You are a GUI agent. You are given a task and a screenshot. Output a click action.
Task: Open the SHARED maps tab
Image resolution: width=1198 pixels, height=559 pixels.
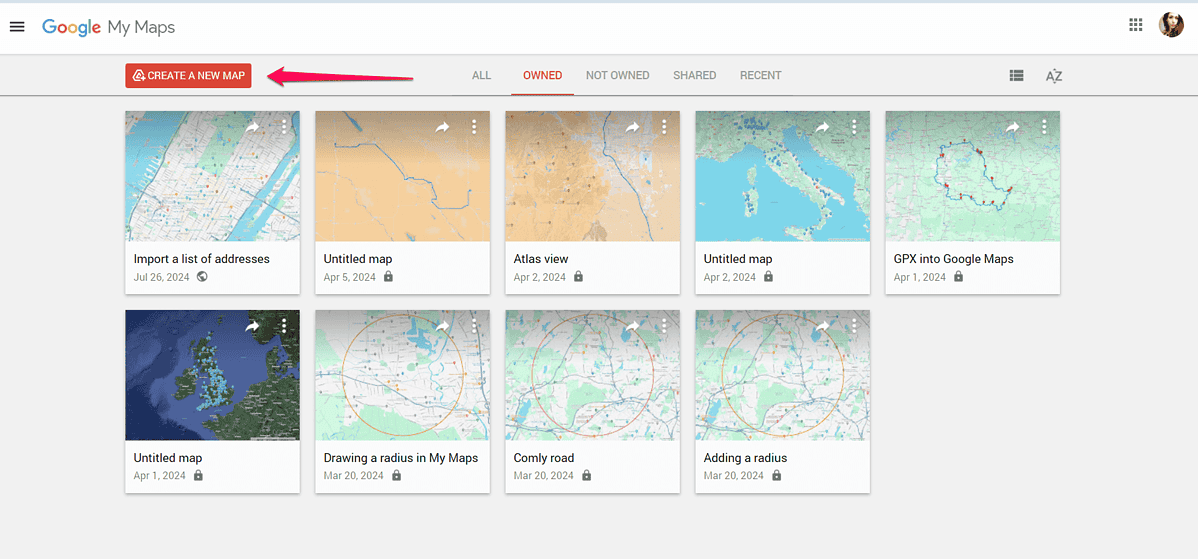pyautogui.click(x=694, y=76)
